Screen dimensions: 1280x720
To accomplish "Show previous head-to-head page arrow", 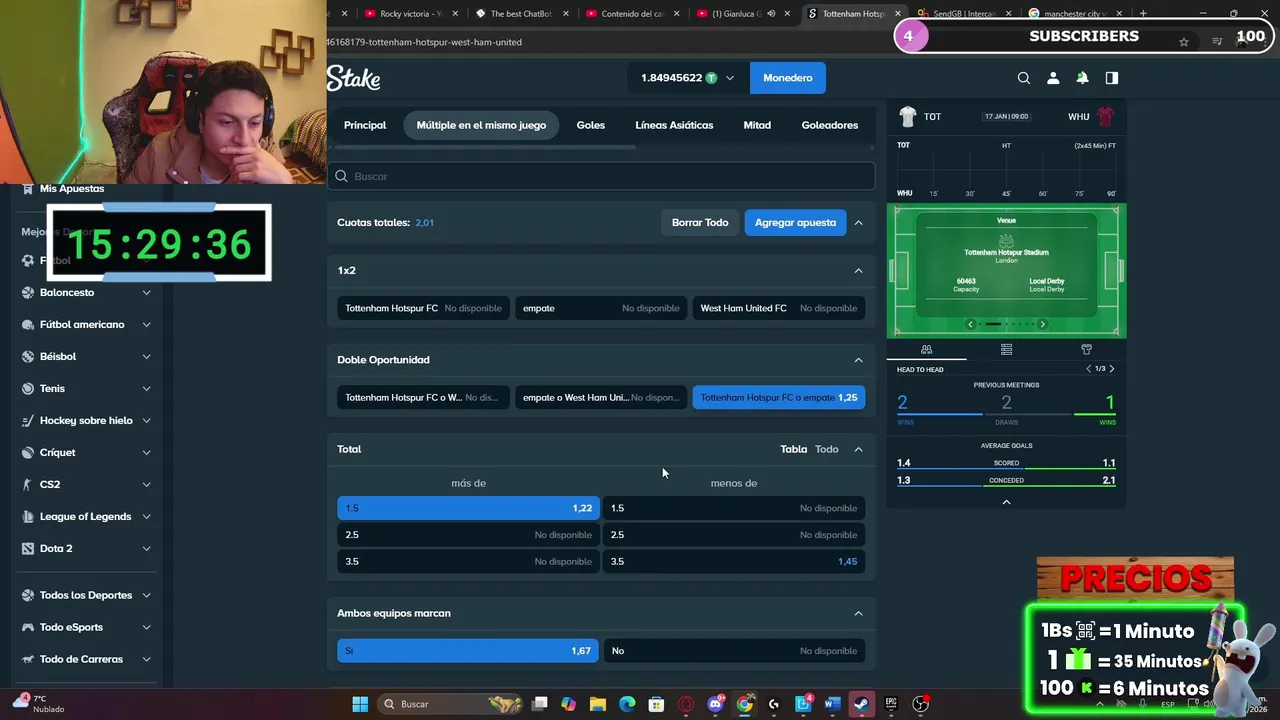I will 1089,369.
